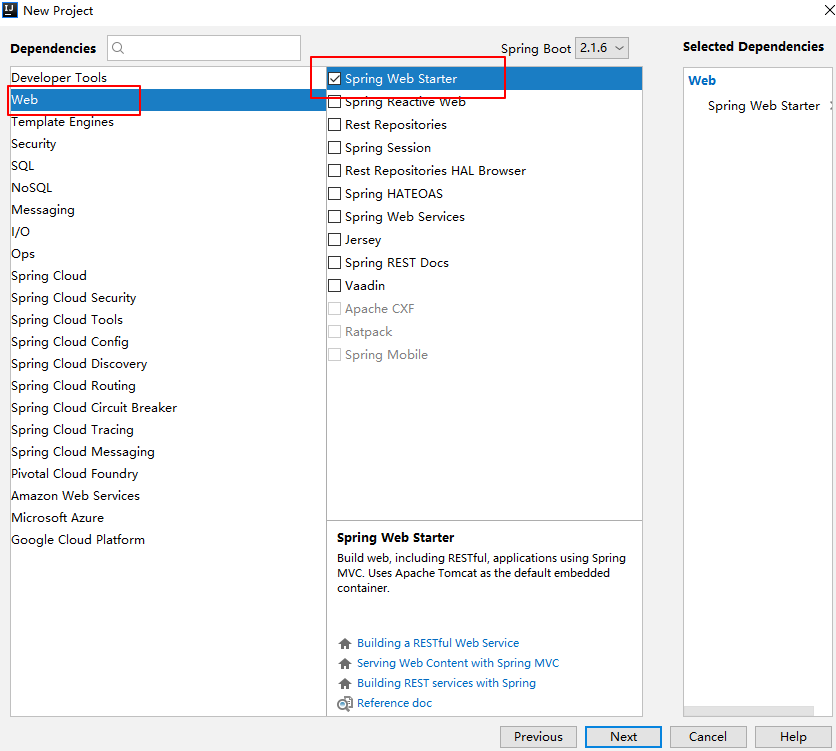Select Developer Tools category

point(168,78)
